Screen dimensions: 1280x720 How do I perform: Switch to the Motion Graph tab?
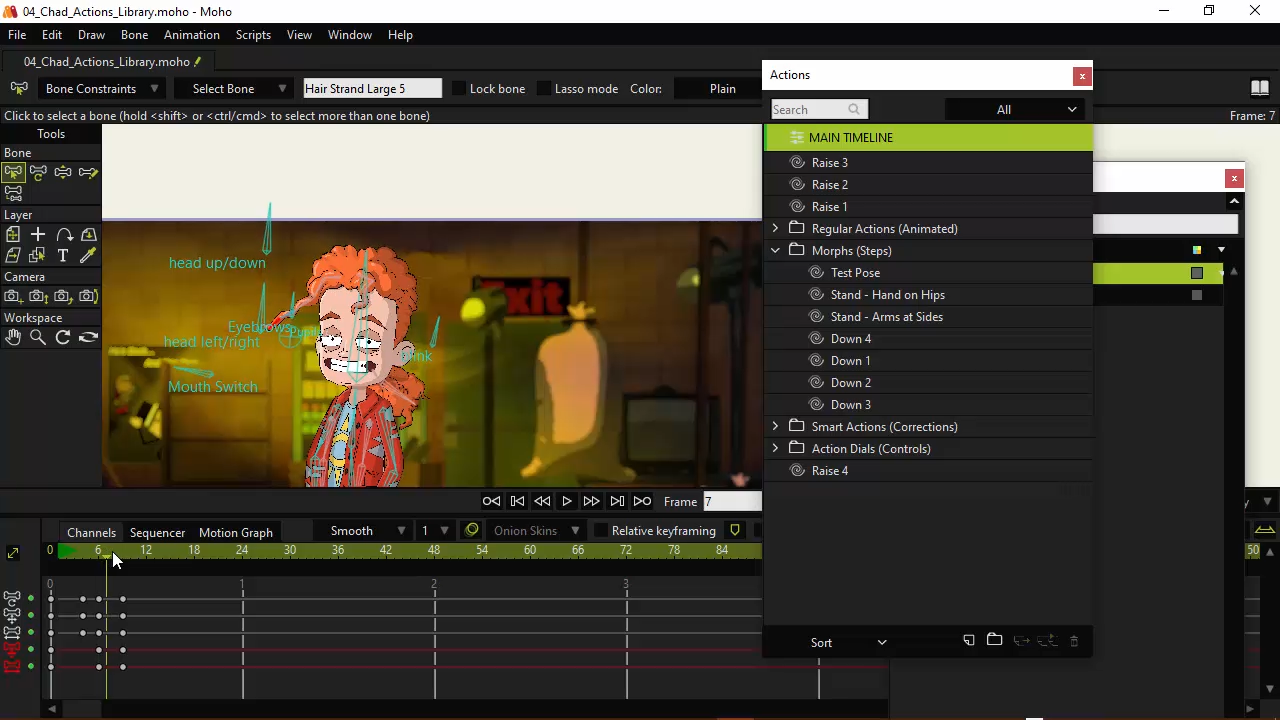(235, 533)
